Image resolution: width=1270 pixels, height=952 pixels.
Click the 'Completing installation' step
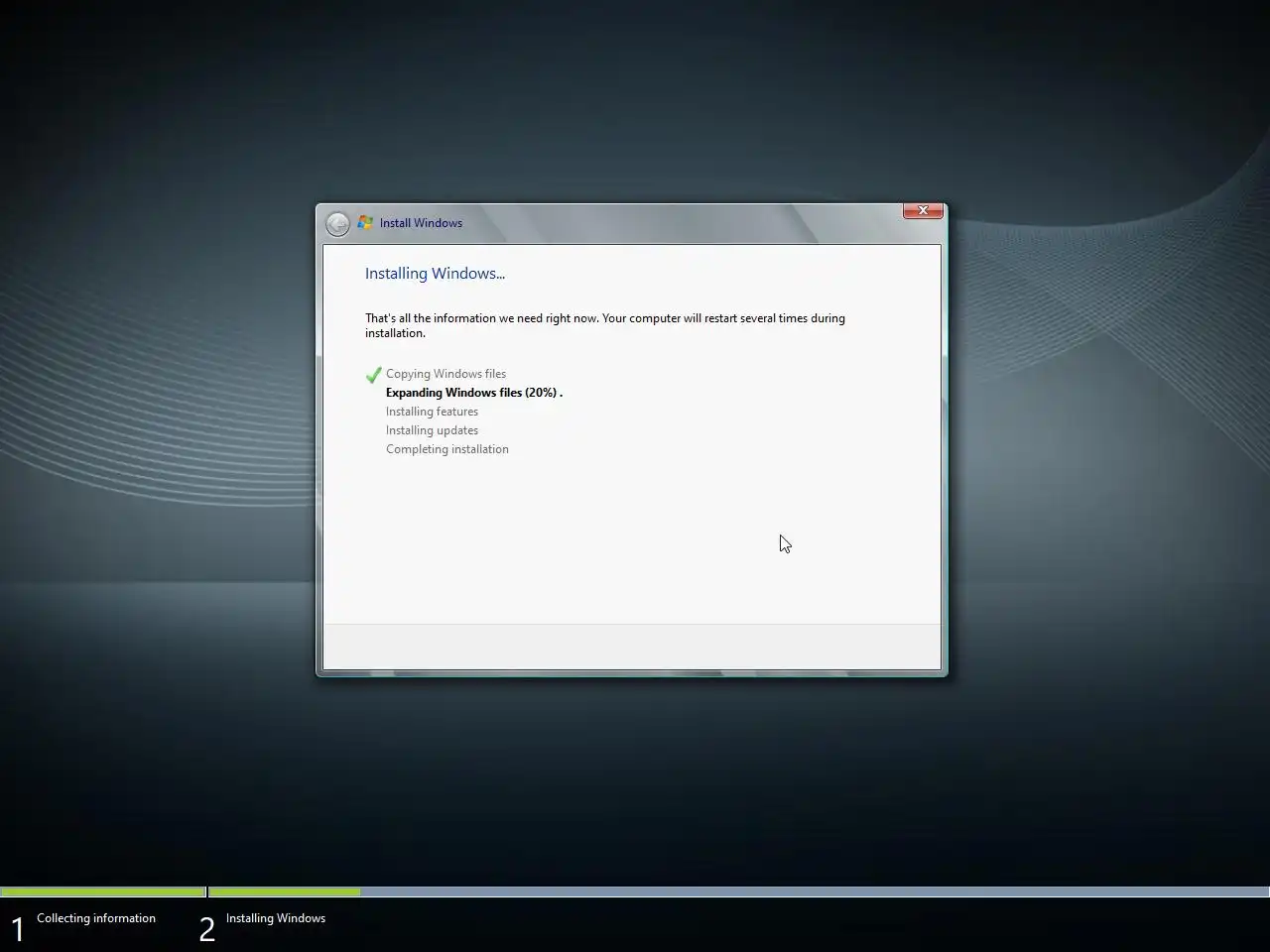[x=447, y=449]
